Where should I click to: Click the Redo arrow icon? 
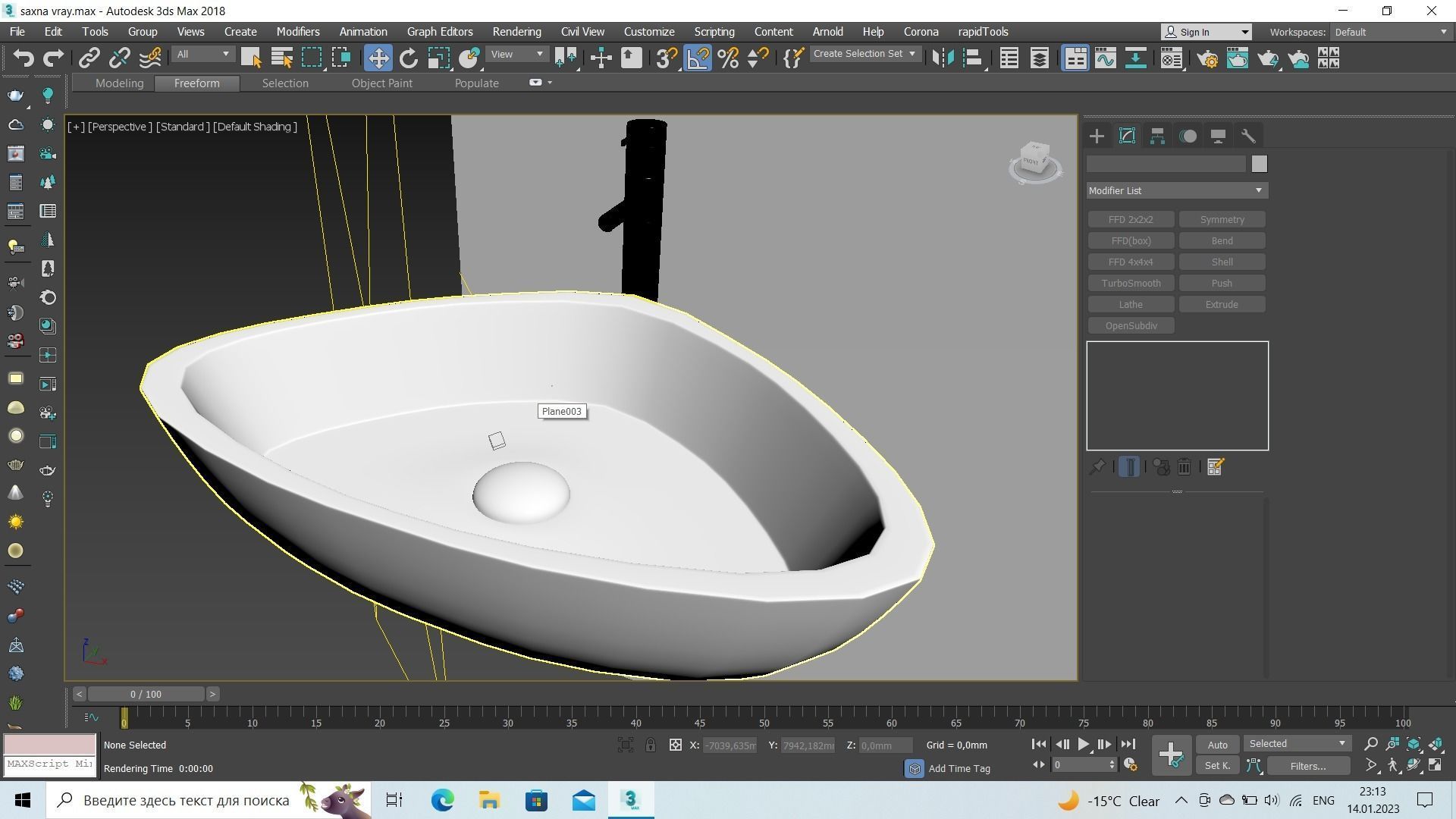click(53, 58)
